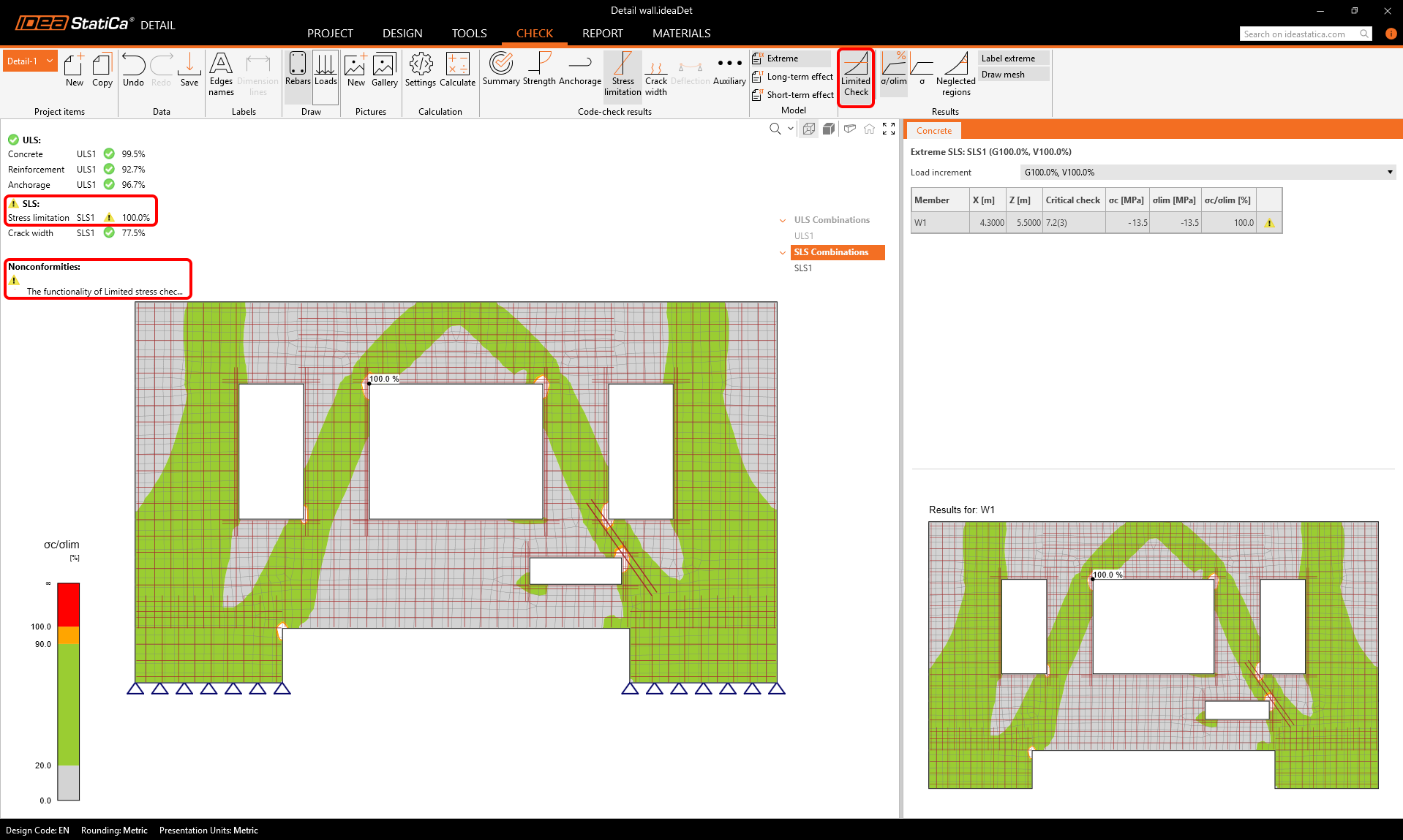Click the Calculate icon in ribbon
Viewport: 1403px width, 840px height.
(457, 70)
